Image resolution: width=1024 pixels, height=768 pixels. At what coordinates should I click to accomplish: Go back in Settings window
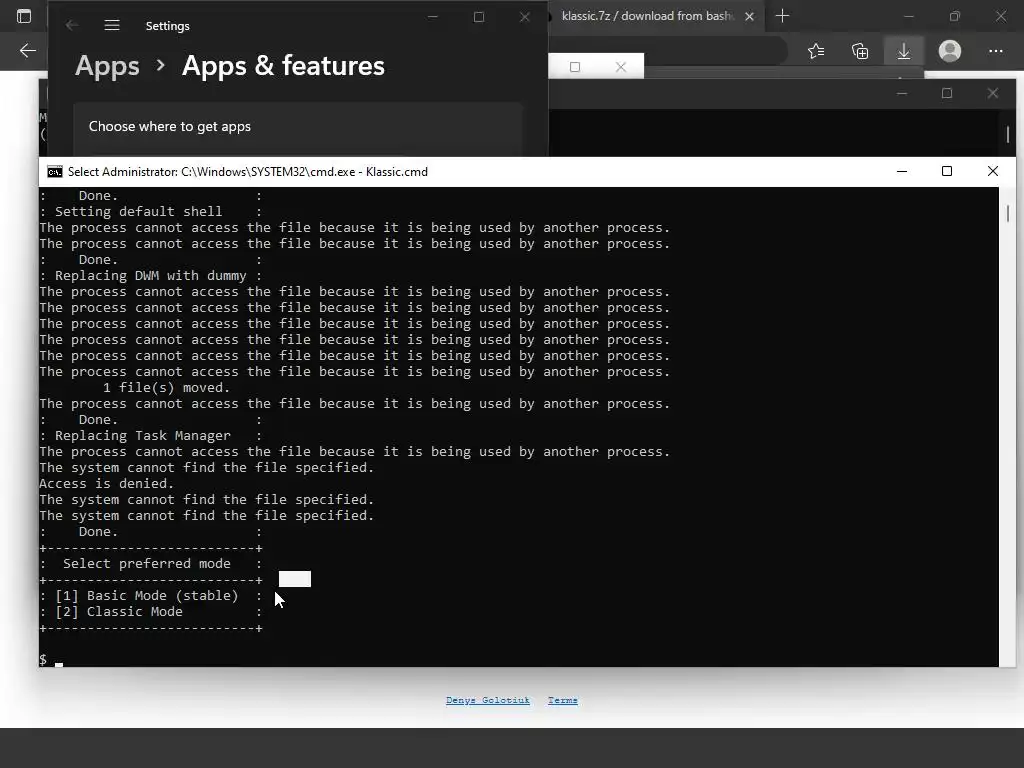(x=72, y=25)
